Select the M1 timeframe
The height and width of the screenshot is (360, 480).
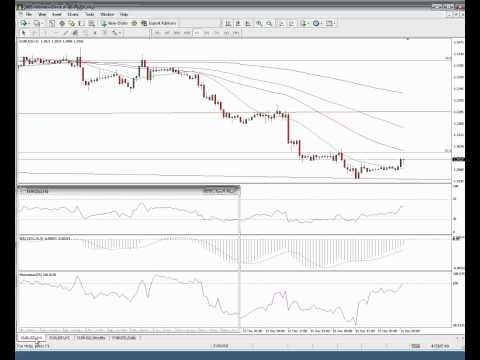157,33
